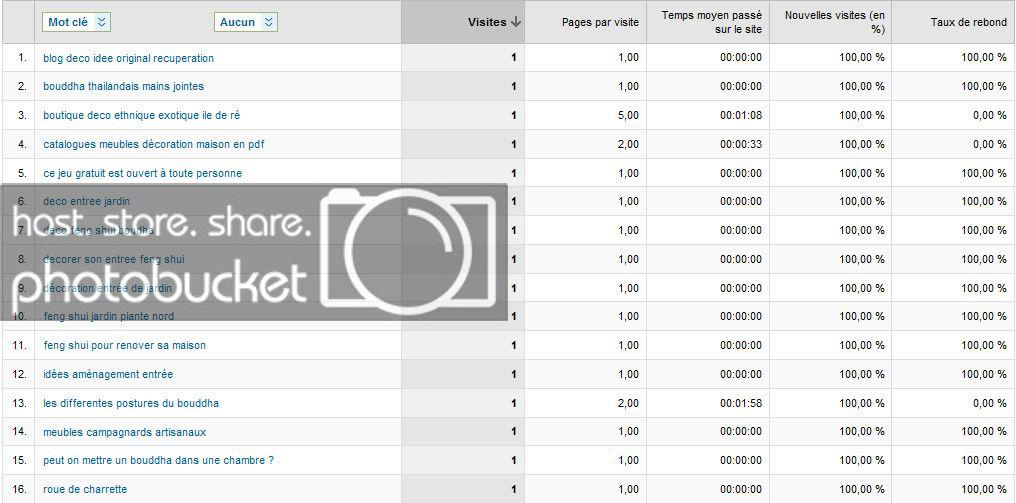Sort by Pages par visite column
The image size is (1016, 503).
600,22
